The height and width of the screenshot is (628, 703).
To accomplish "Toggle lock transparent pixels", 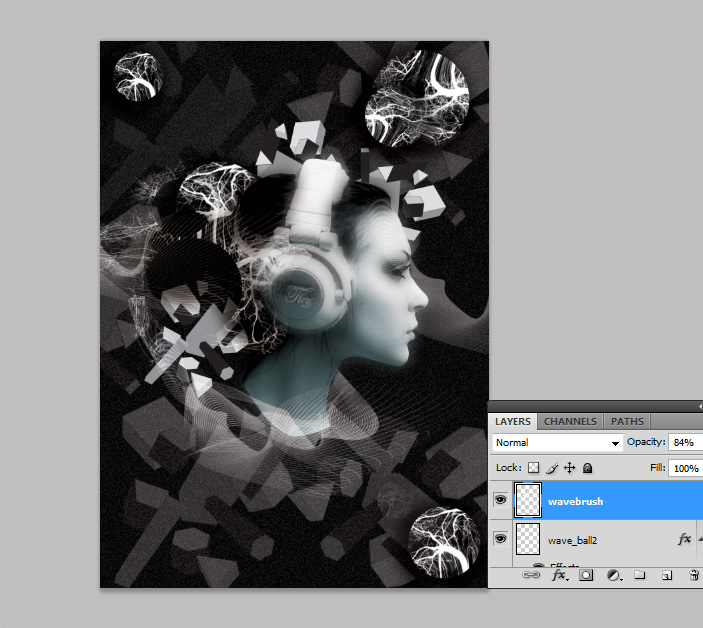I will click(533, 467).
